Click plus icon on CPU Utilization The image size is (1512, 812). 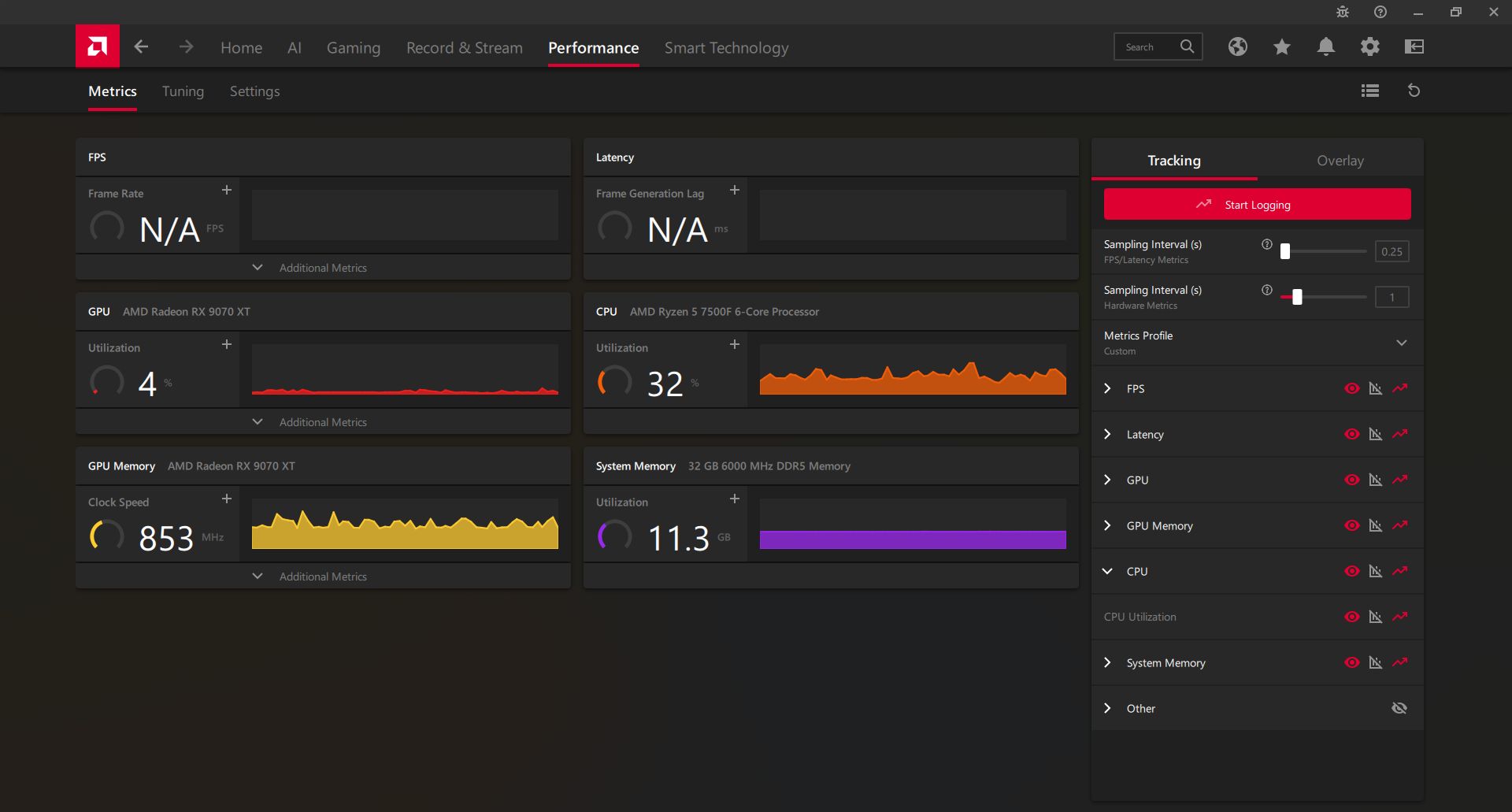tap(735, 344)
